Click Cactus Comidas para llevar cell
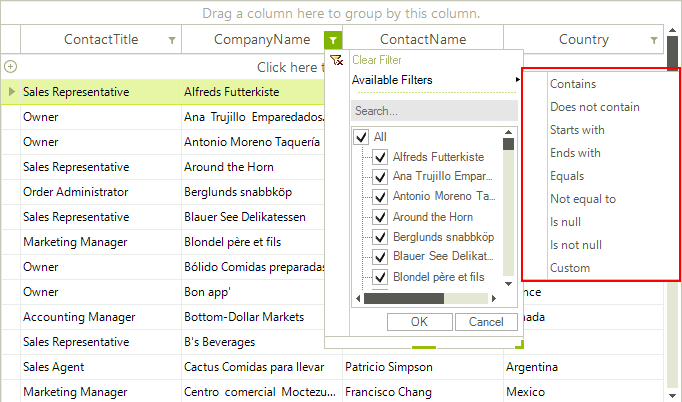The height and width of the screenshot is (402, 682). pos(262,367)
